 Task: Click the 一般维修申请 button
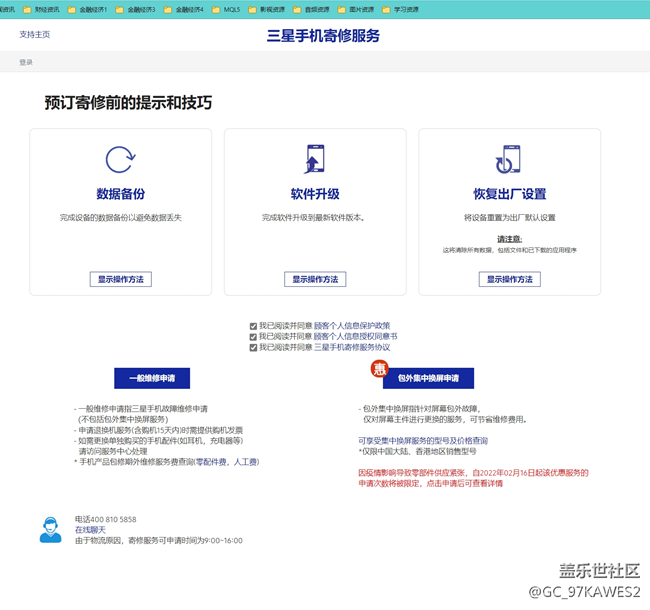coord(151,378)
